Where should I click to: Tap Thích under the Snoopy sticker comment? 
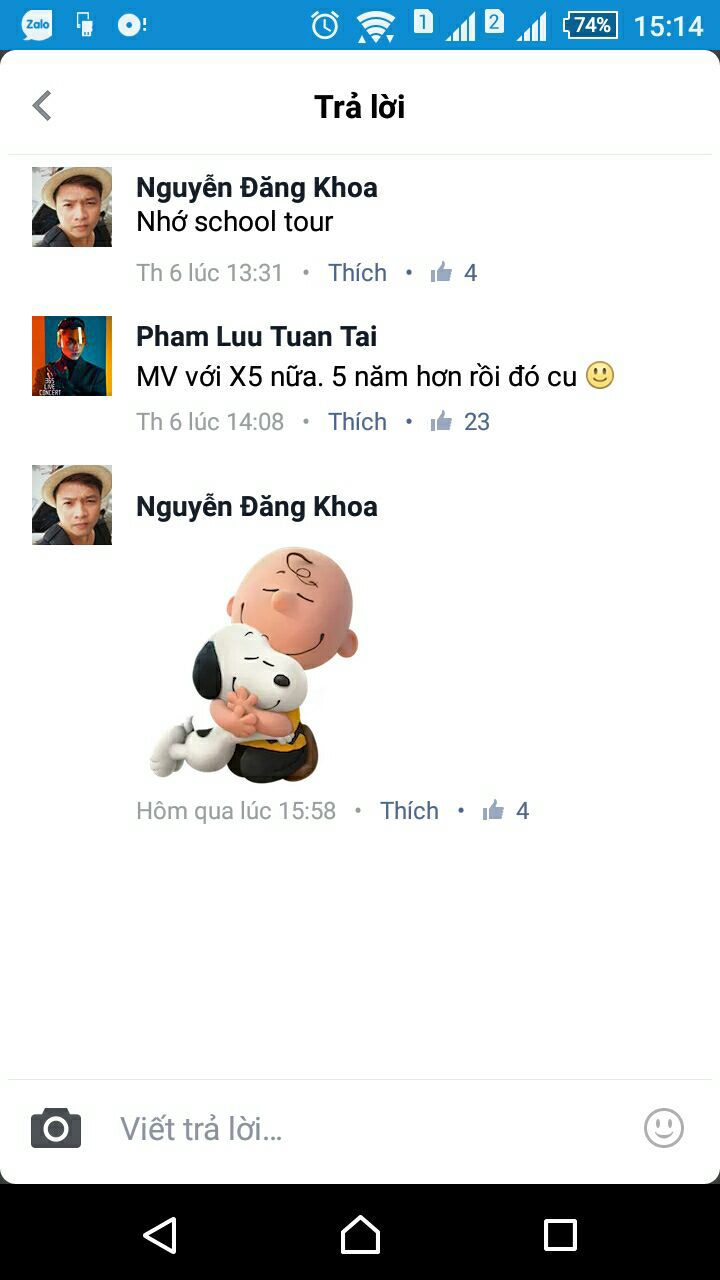pos(409,810)
